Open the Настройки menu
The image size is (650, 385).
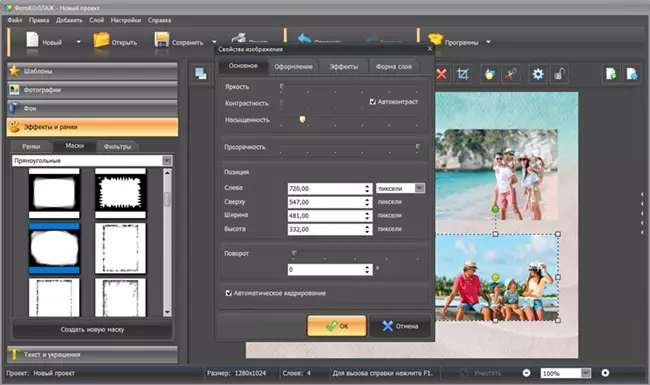tap(126, 20)
